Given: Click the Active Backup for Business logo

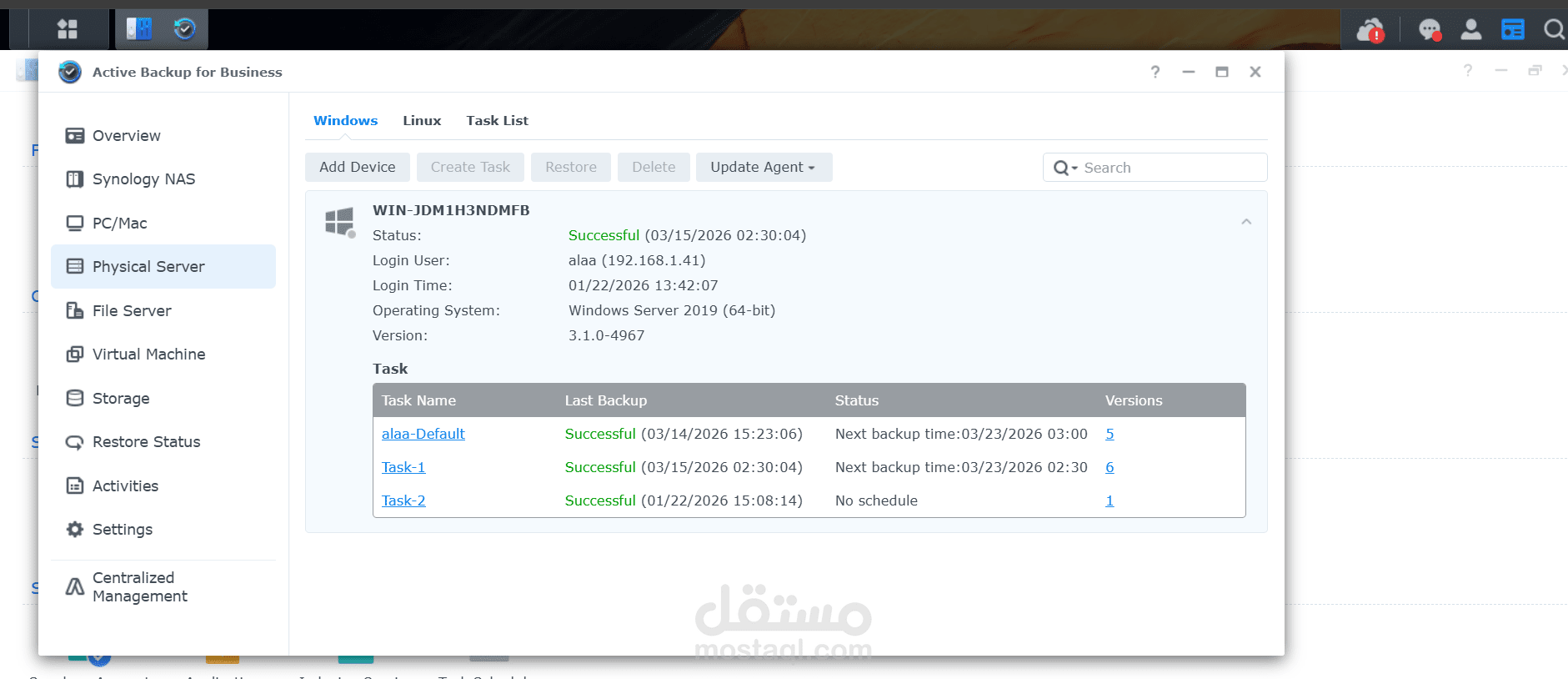Looking at the screenshot, I should pyautogui.click(x=70, y=72).
